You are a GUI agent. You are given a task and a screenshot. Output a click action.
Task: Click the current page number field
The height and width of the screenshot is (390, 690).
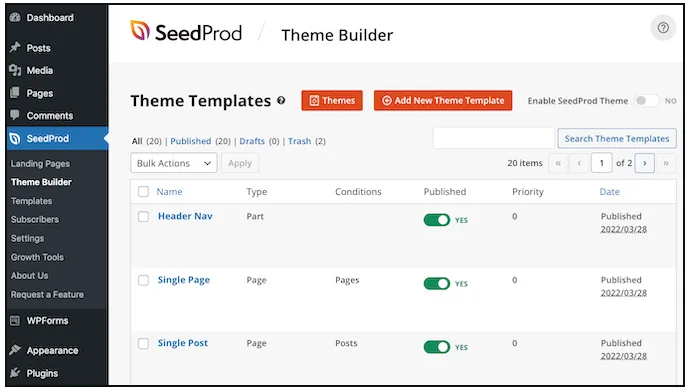[602, 163]
